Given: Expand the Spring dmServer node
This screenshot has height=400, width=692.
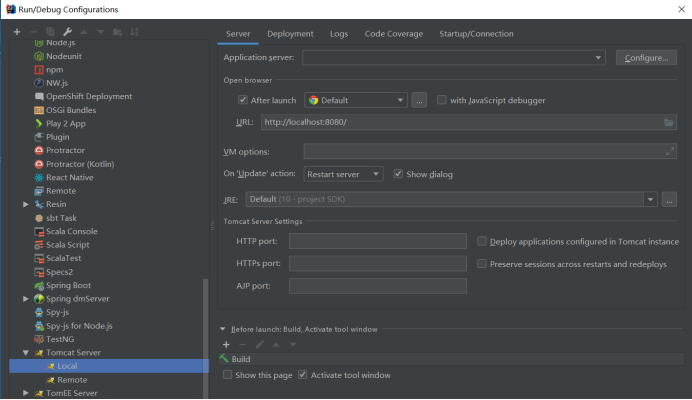Looking at the screenshot, I should [x=26, y=299].
